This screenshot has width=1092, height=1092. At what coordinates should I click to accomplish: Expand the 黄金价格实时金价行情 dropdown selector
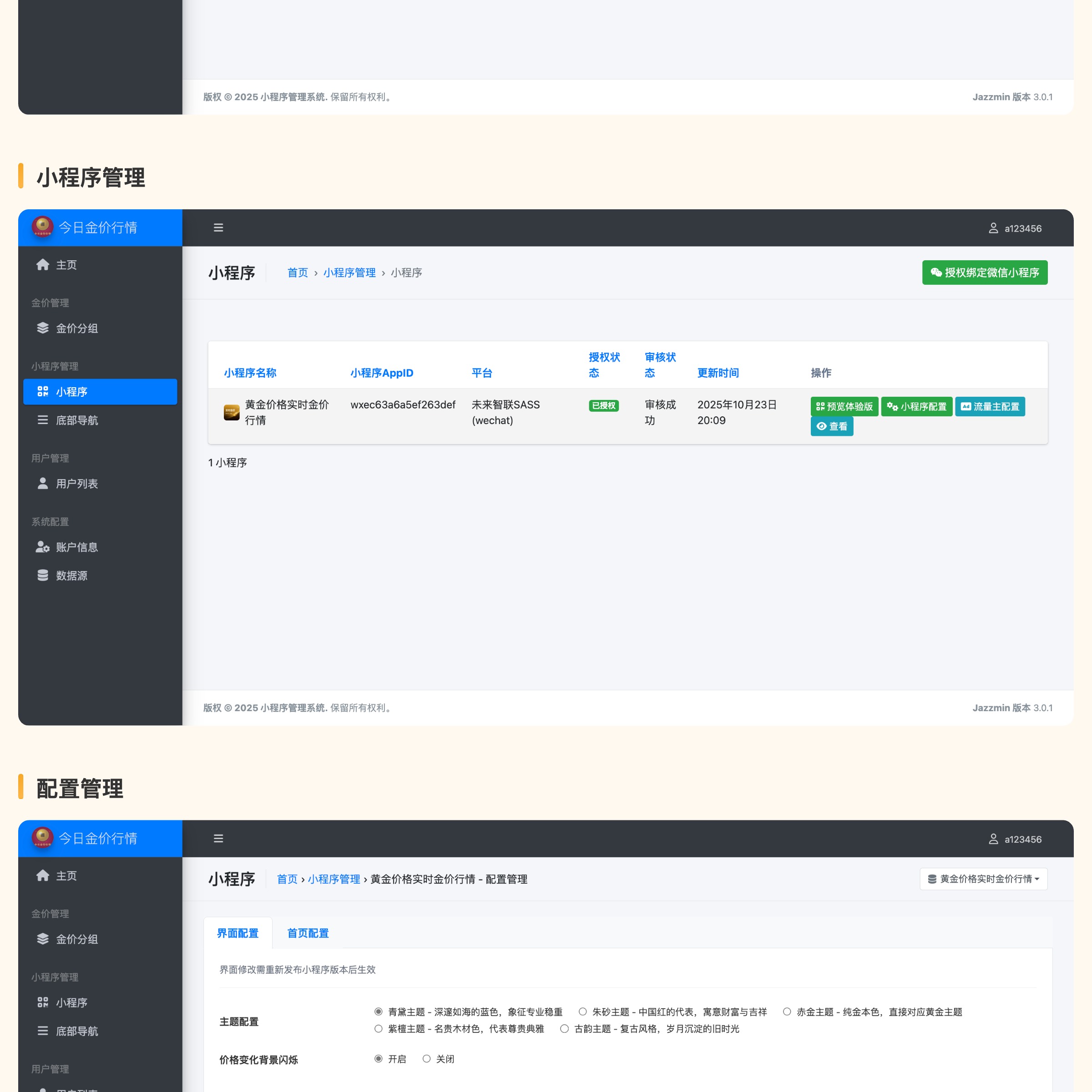[x=983, y=879]
